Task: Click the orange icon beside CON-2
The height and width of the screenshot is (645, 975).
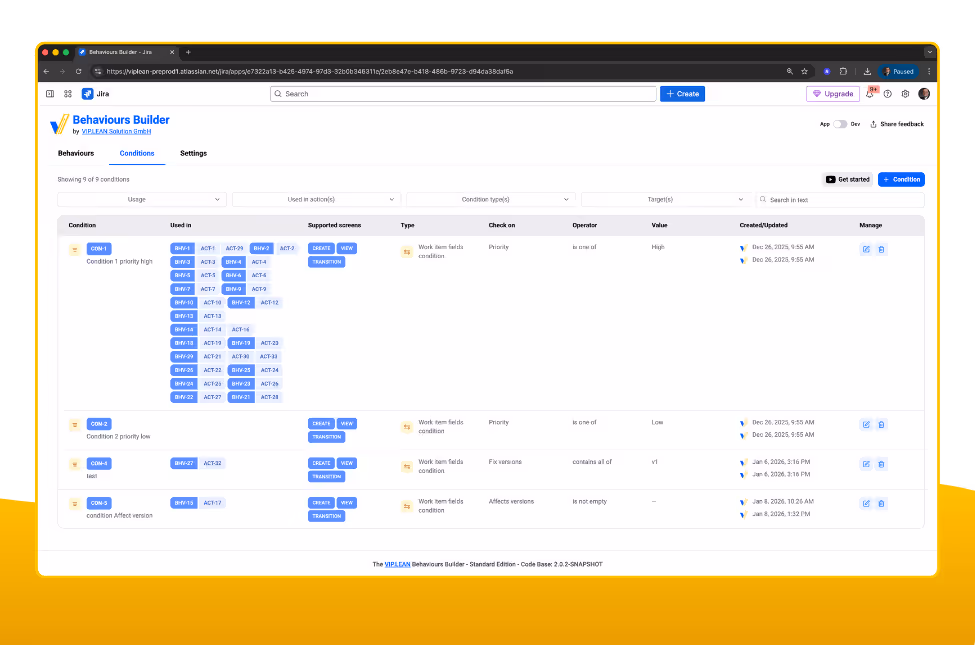Action: click(x=75, y=425)
